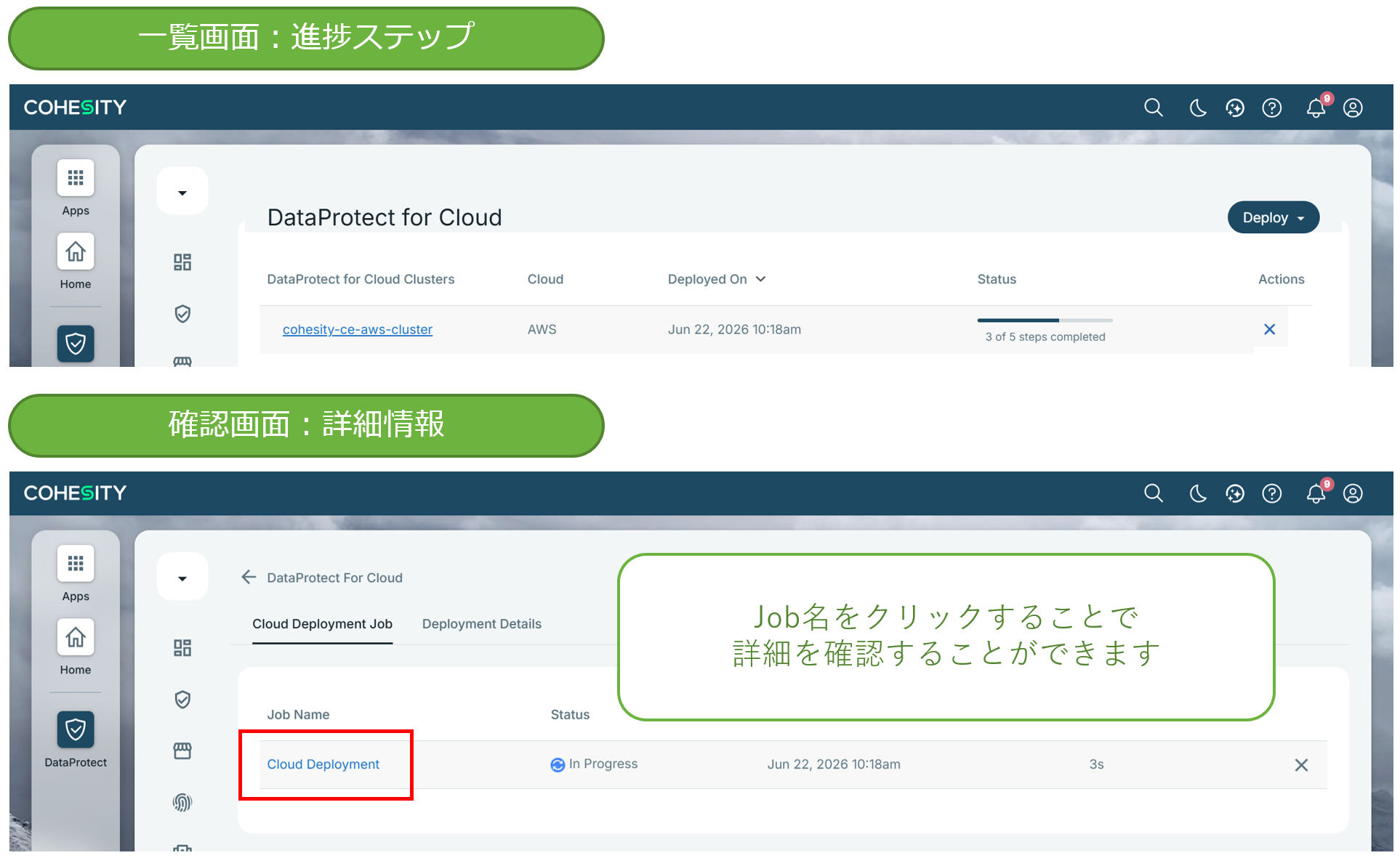Click the 3s duration value
This screenshot has height=858, width=1400.
1097,764
